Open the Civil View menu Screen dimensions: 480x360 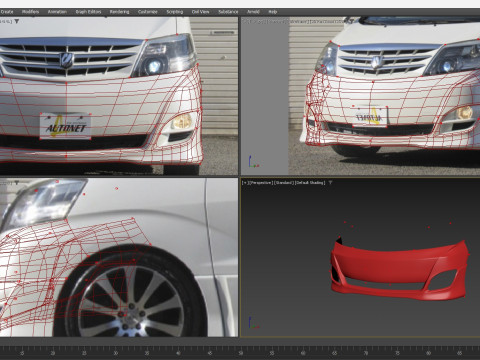(x=200, y=12)
